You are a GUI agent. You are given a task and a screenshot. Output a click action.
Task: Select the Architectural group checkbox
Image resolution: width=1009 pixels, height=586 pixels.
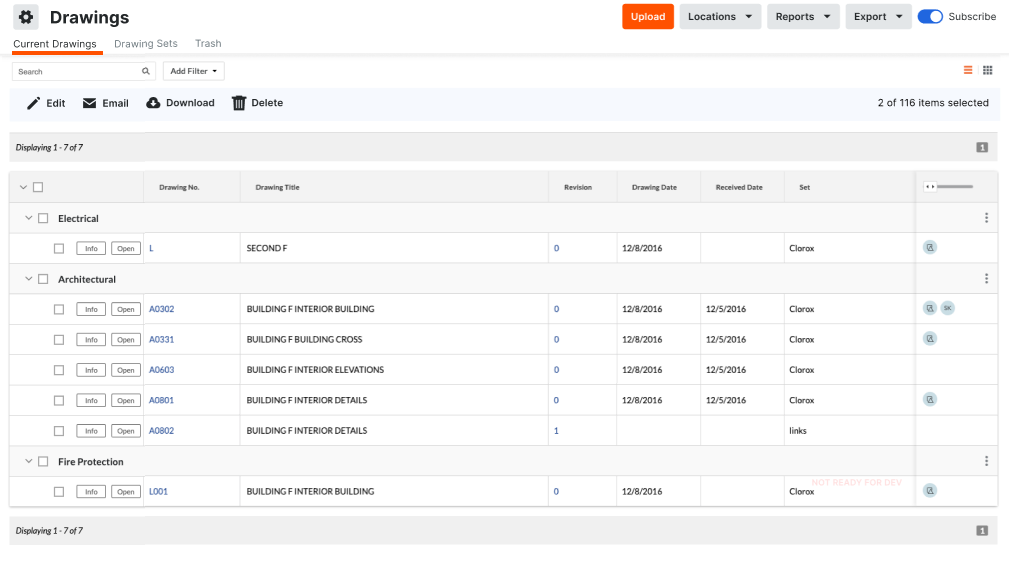(x=43, y=279)
